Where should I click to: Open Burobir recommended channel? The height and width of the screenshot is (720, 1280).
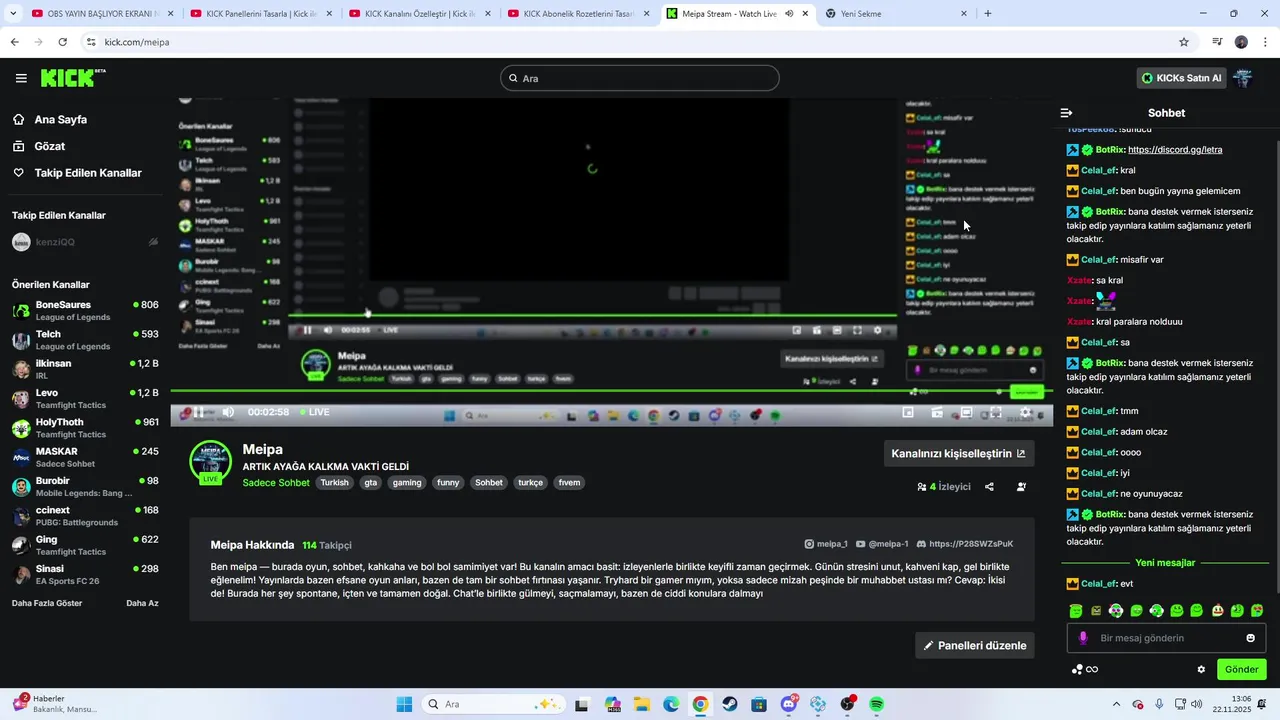85,486
